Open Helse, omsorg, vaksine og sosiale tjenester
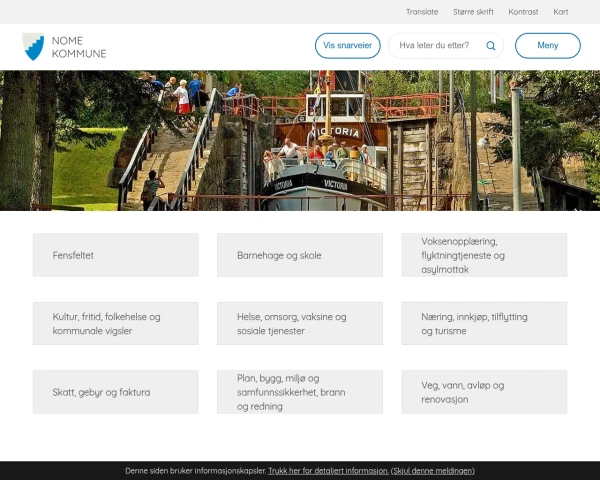Viewport: 600px width, 480px height. pyautogui.click(x=299, y=323)
